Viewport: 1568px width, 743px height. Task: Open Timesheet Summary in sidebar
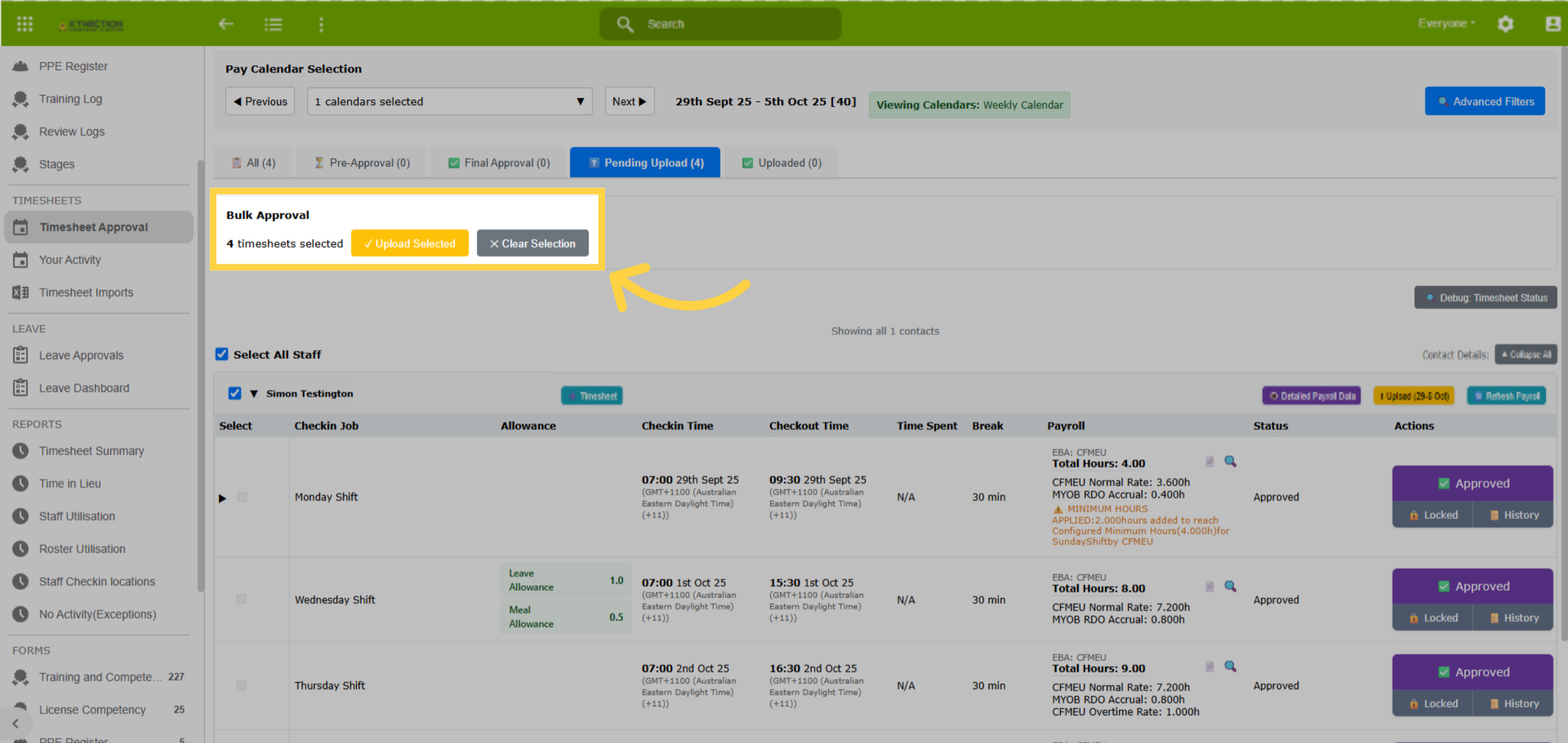coord(91,451)
